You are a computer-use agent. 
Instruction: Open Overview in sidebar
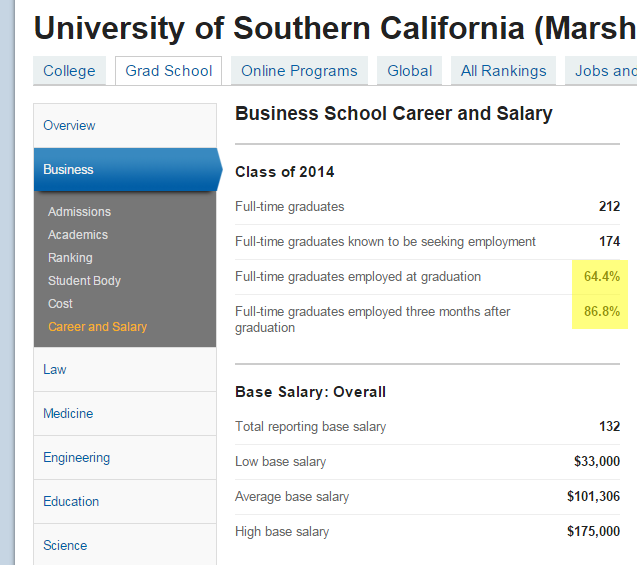coord(69,126)
